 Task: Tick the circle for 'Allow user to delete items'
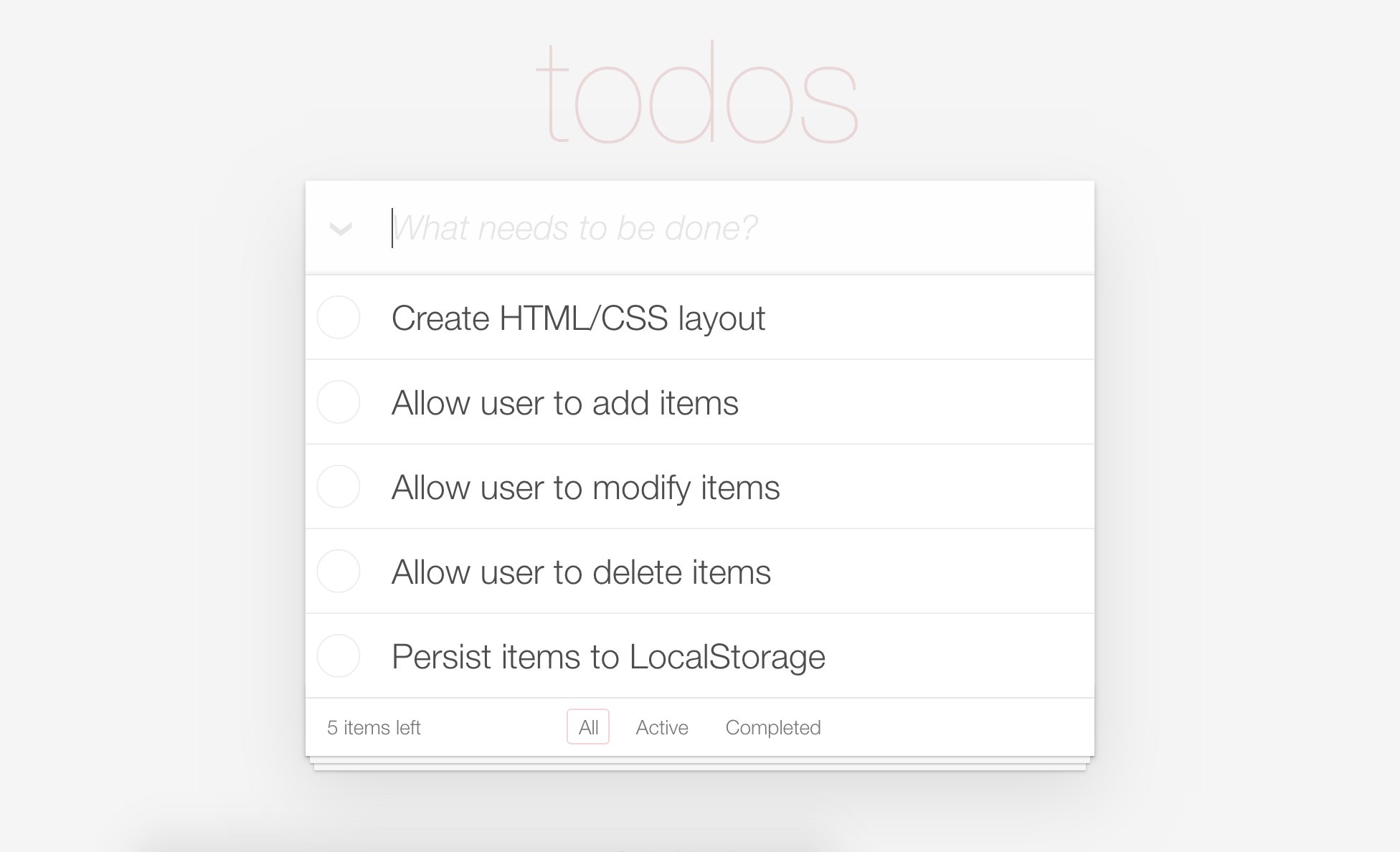pos(339,572)
